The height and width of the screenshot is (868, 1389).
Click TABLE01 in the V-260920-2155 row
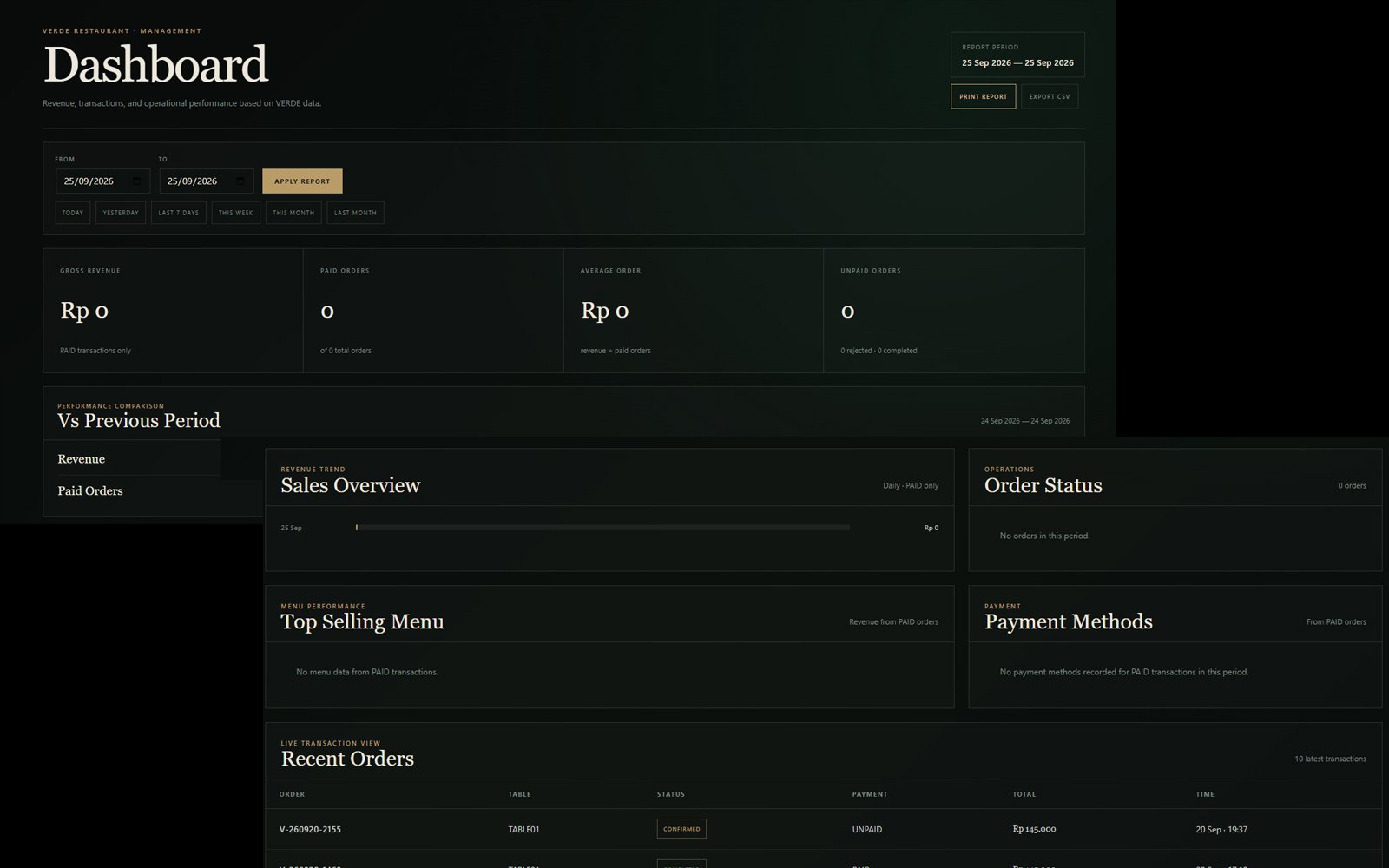[x=523, y=830]
